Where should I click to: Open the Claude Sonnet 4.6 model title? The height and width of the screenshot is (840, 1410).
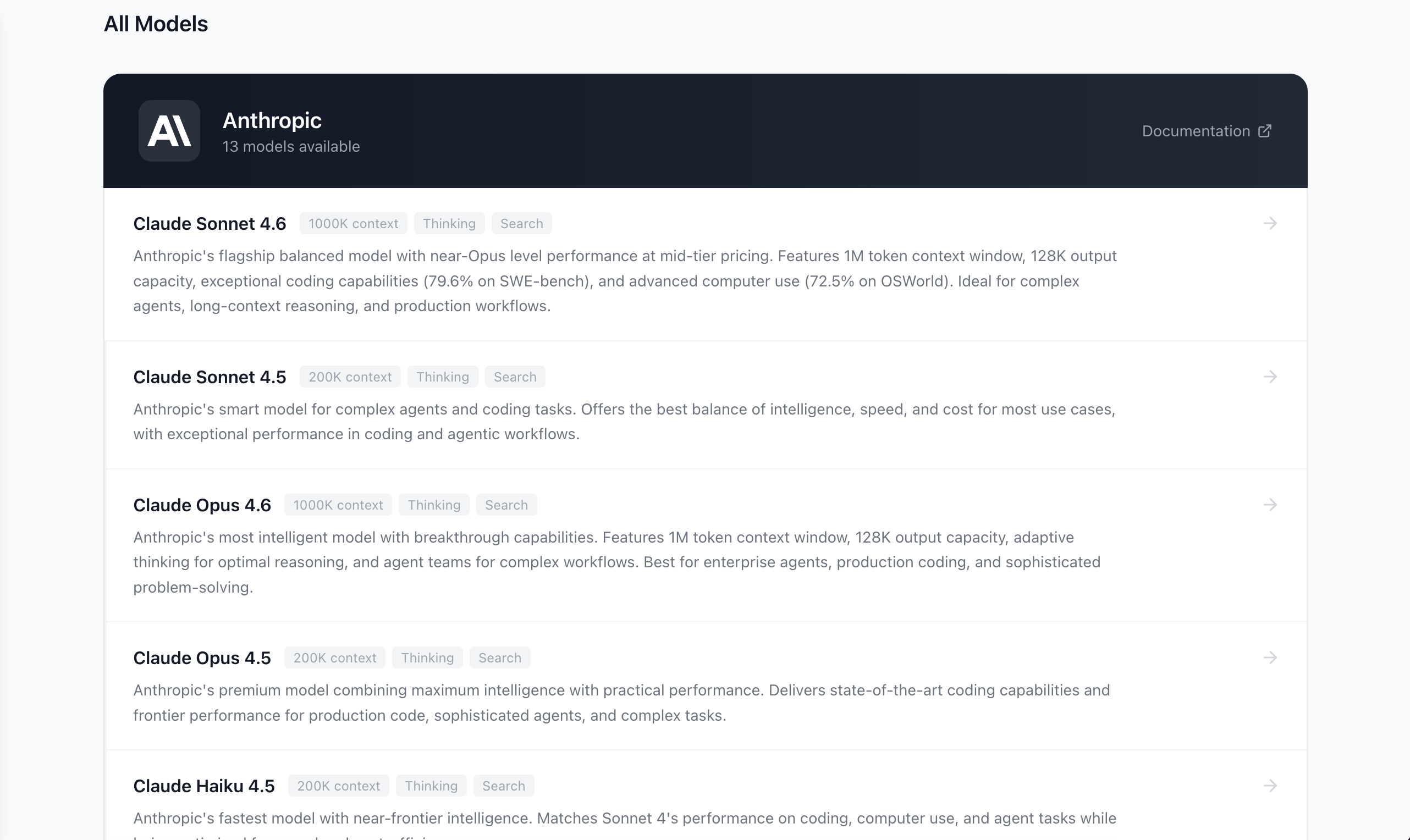point(210,224)
